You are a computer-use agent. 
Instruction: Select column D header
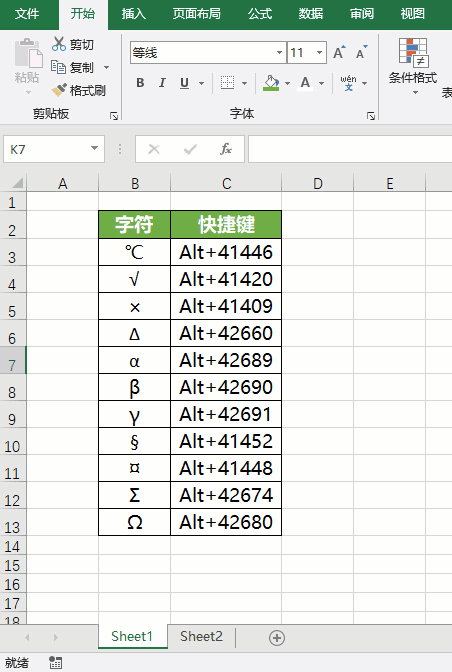317,183
